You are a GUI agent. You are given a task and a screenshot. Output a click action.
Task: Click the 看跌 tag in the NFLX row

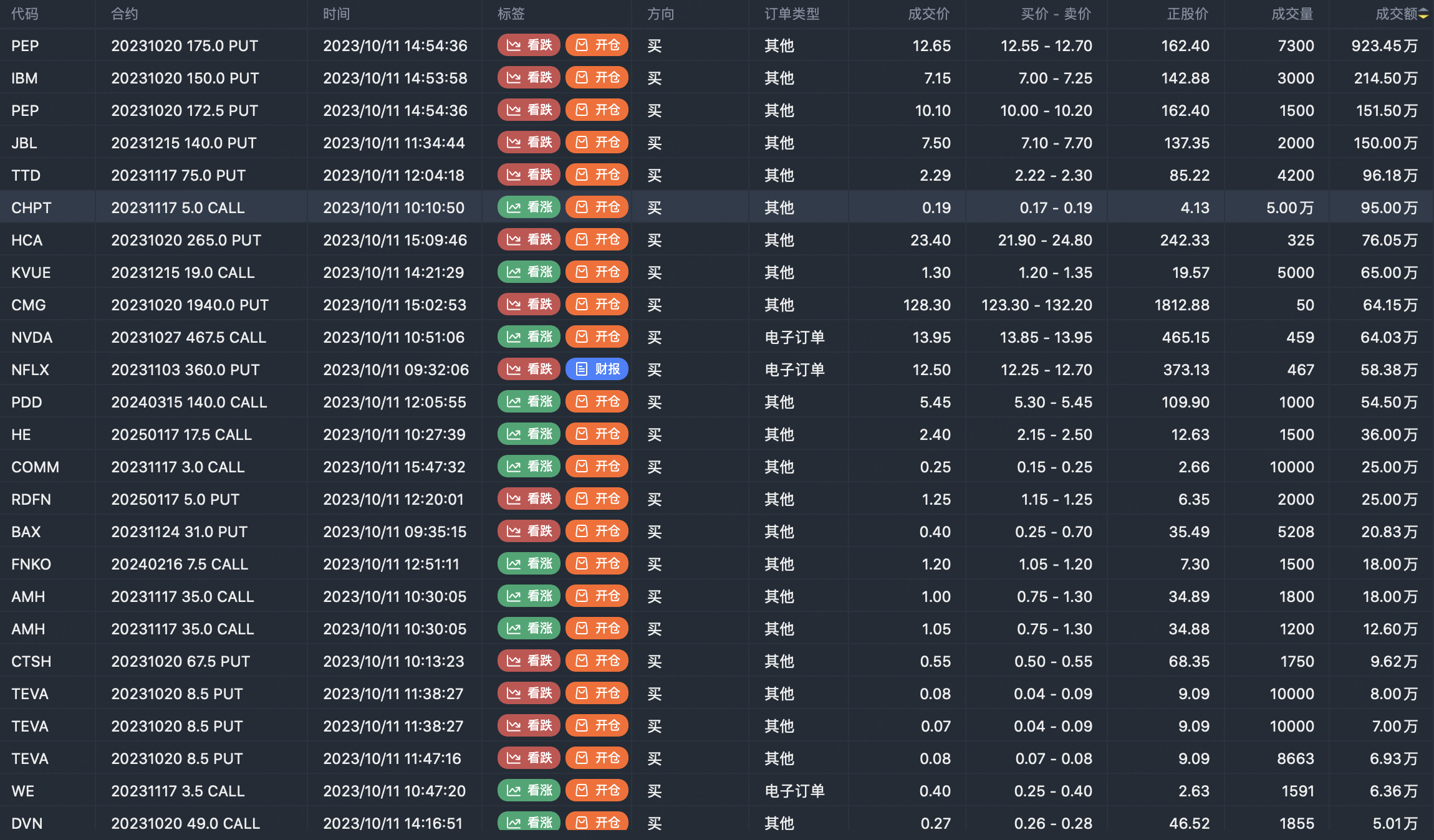tap(529, 370)
